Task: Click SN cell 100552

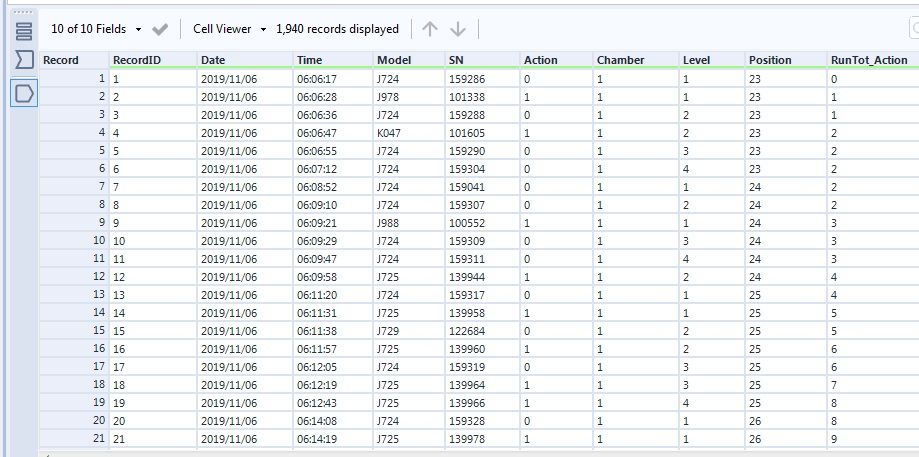Action: [x=482, y=223]
